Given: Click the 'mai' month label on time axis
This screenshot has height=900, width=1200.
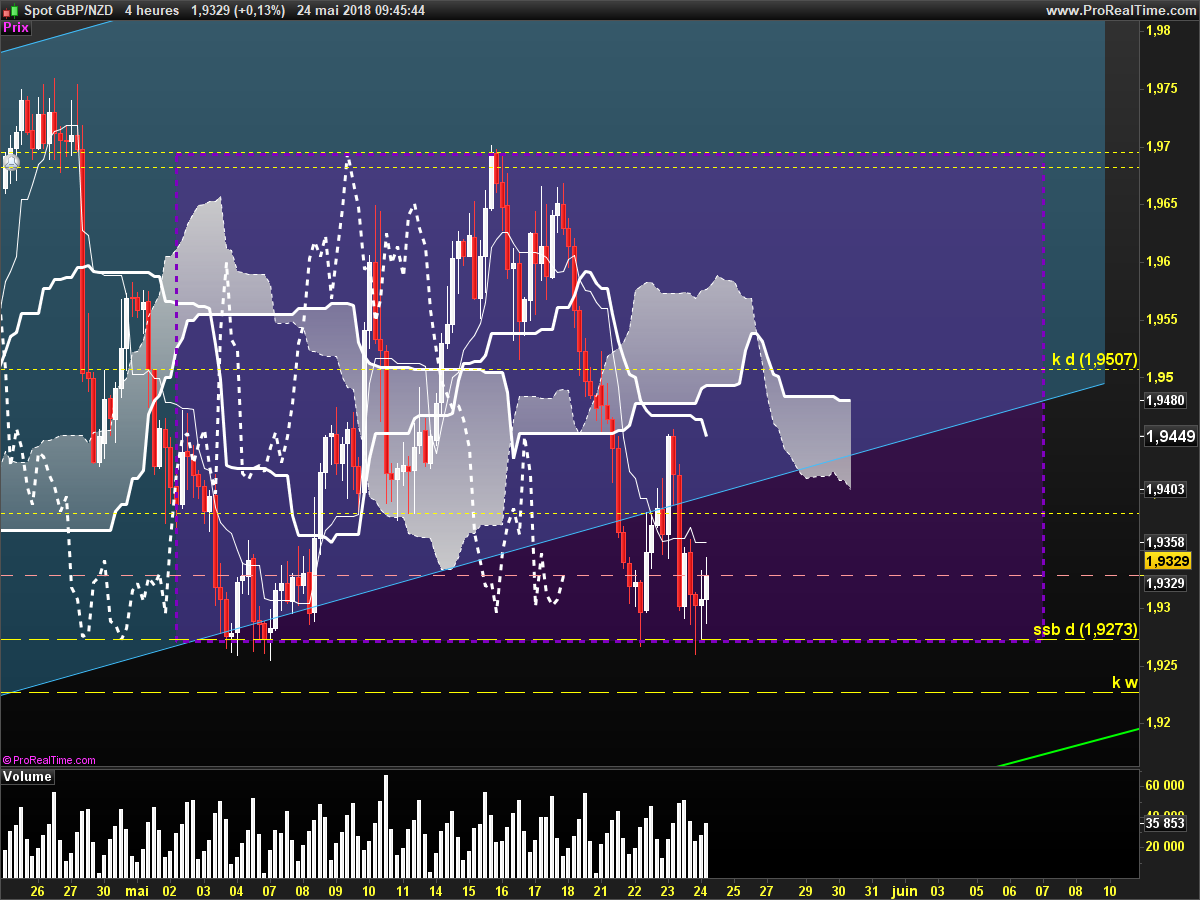Looking at the screenshot, I should tap(136, 889).
